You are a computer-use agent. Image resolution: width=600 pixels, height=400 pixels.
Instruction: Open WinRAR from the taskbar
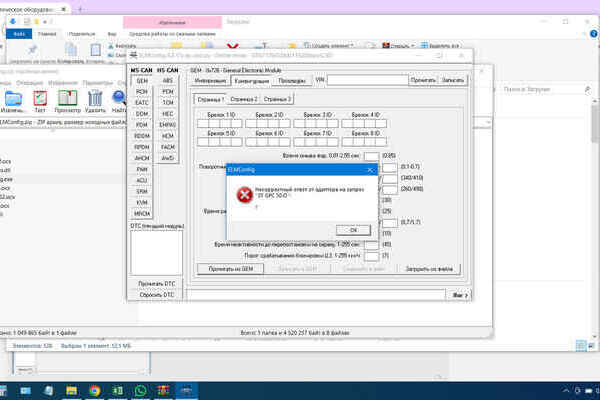coord(163,390)
